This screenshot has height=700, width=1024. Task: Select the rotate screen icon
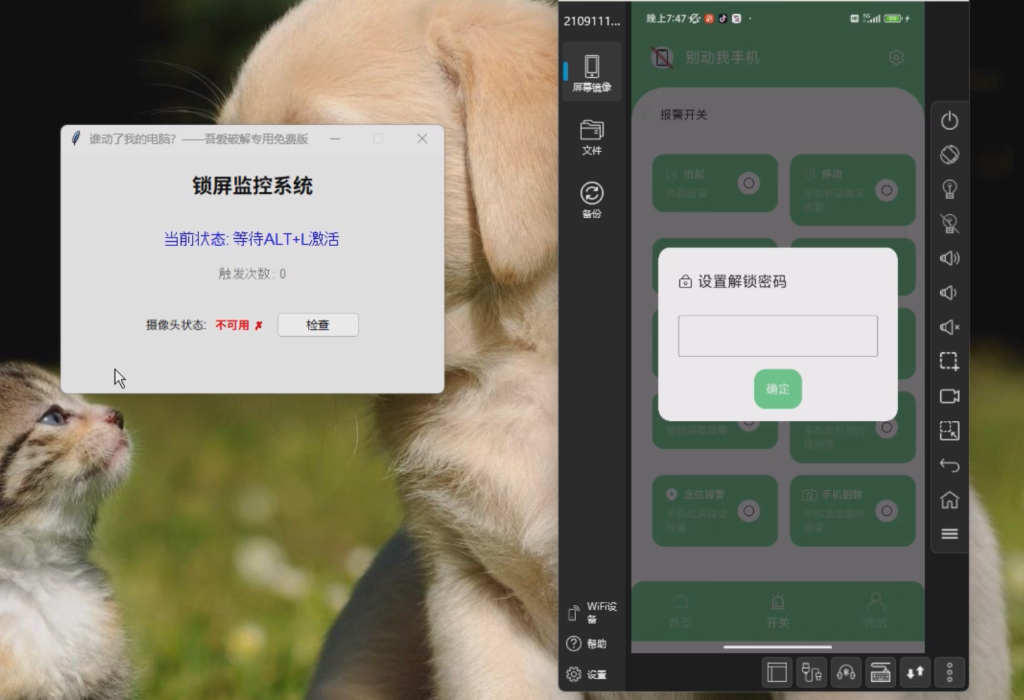[948, 155]
